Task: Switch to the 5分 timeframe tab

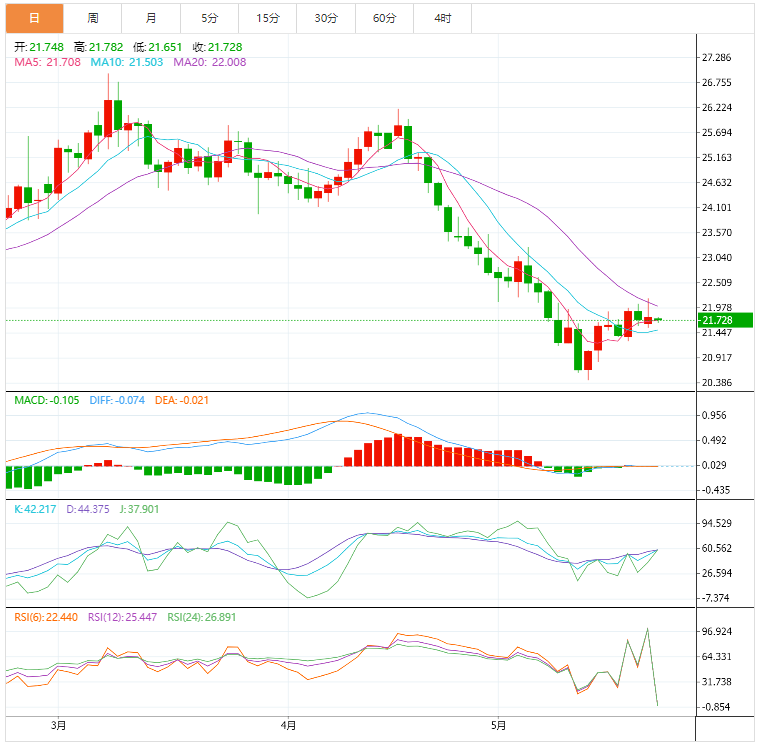Action: pyautogui.click(x=209, y=18)
